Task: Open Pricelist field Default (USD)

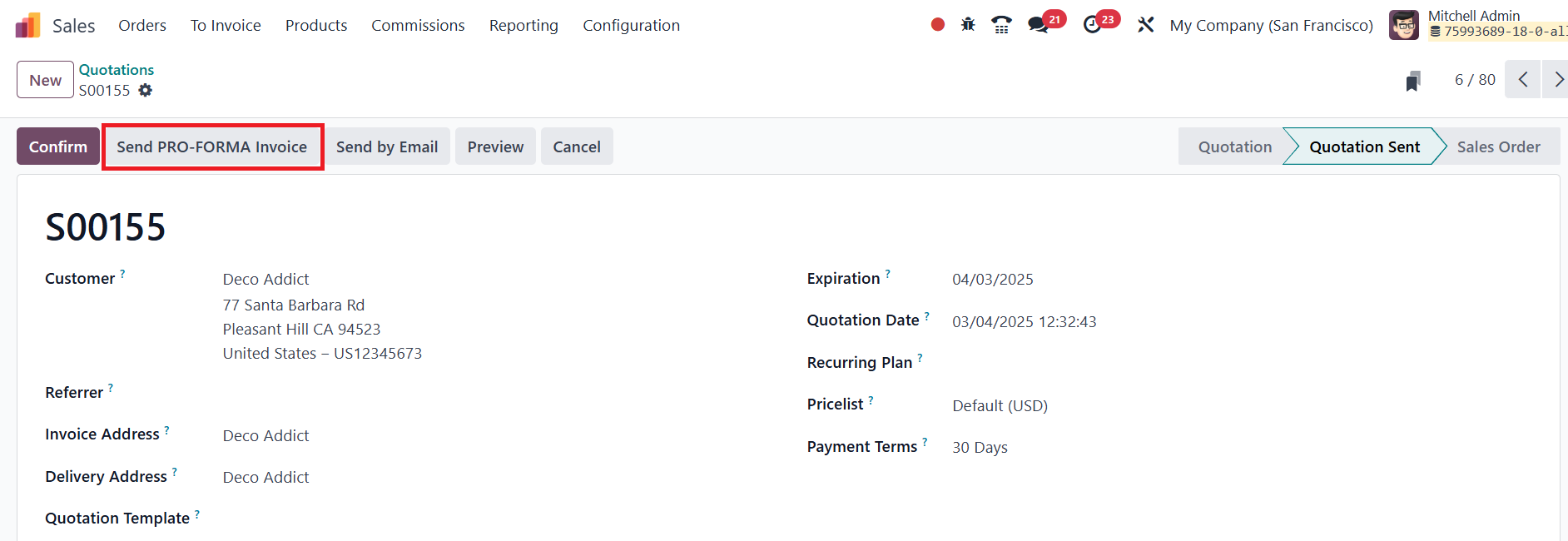Action: [1000, 405]
